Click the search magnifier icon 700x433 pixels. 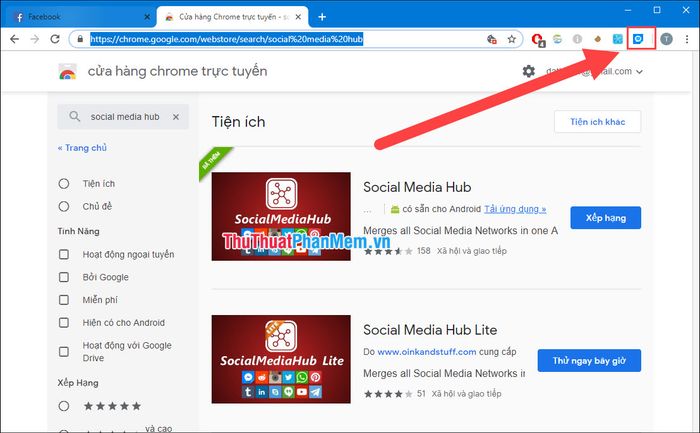point(75,117)
